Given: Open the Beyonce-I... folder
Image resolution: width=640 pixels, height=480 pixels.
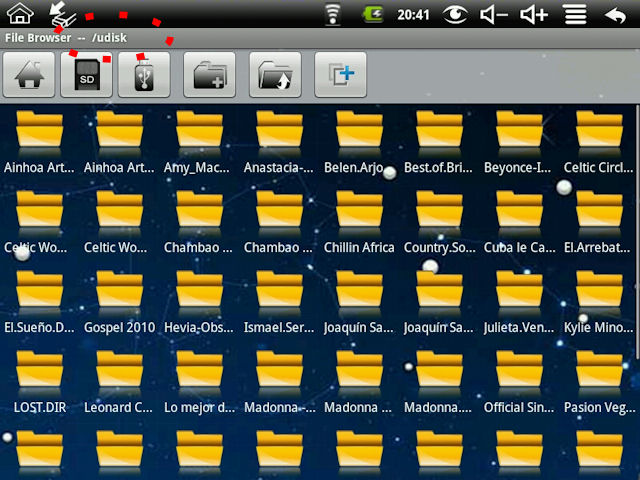Looking at the screenshot, I should click(x=520, y=142).
